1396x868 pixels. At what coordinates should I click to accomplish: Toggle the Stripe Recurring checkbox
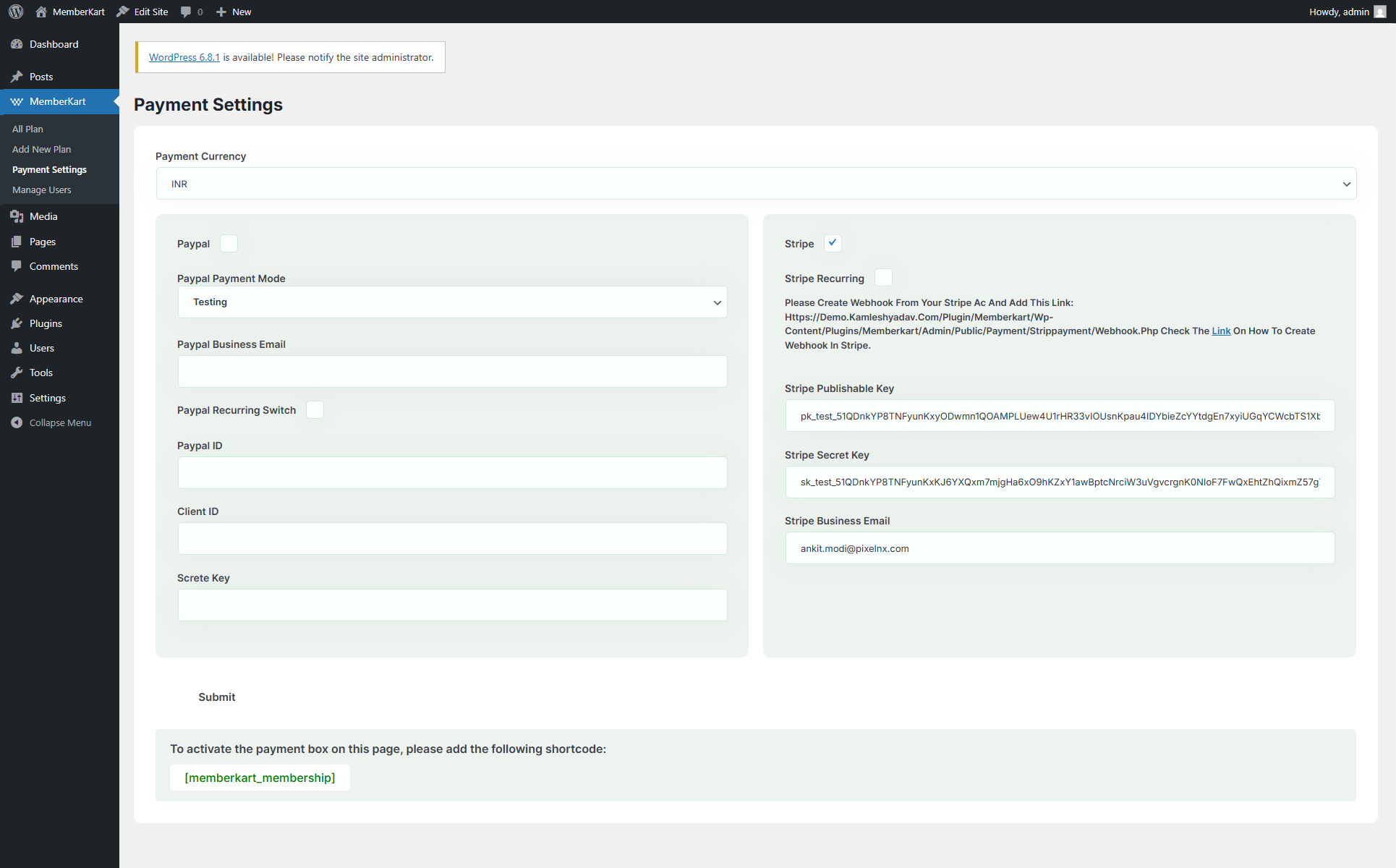883,278
